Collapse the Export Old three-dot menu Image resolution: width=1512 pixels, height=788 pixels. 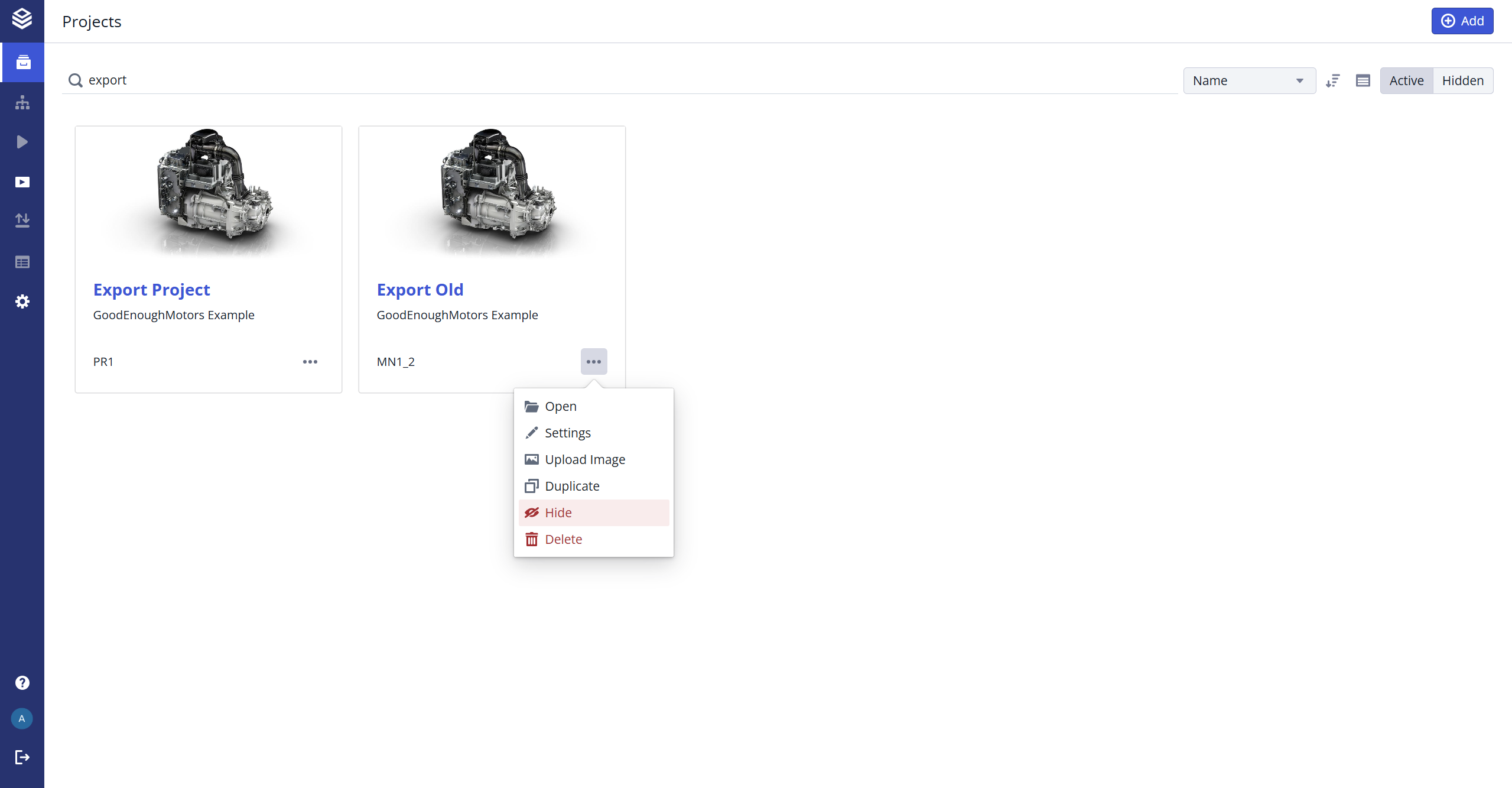(594, 362)
